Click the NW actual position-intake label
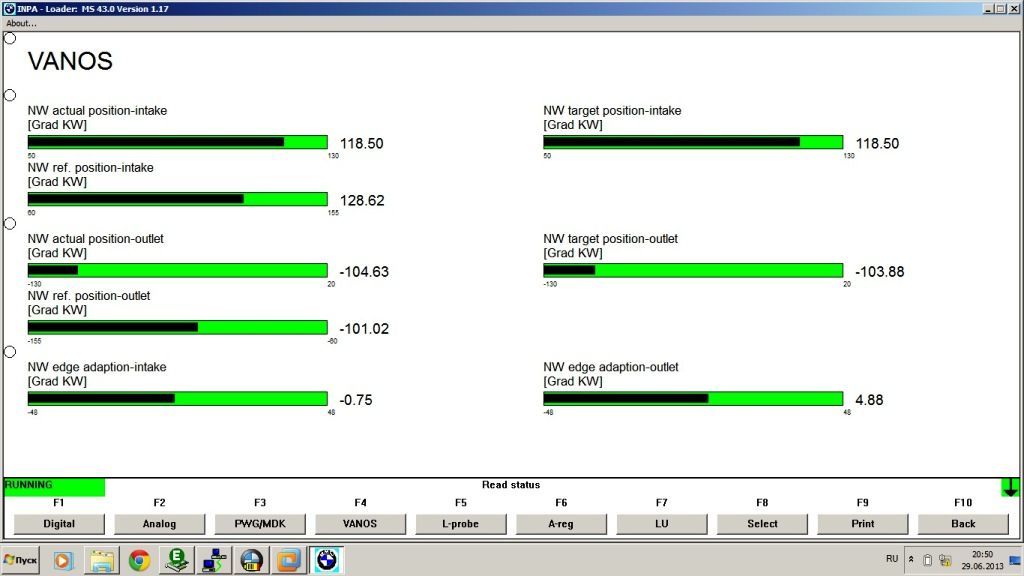This screenshot has width=1024, height=576. pos(97,111)
